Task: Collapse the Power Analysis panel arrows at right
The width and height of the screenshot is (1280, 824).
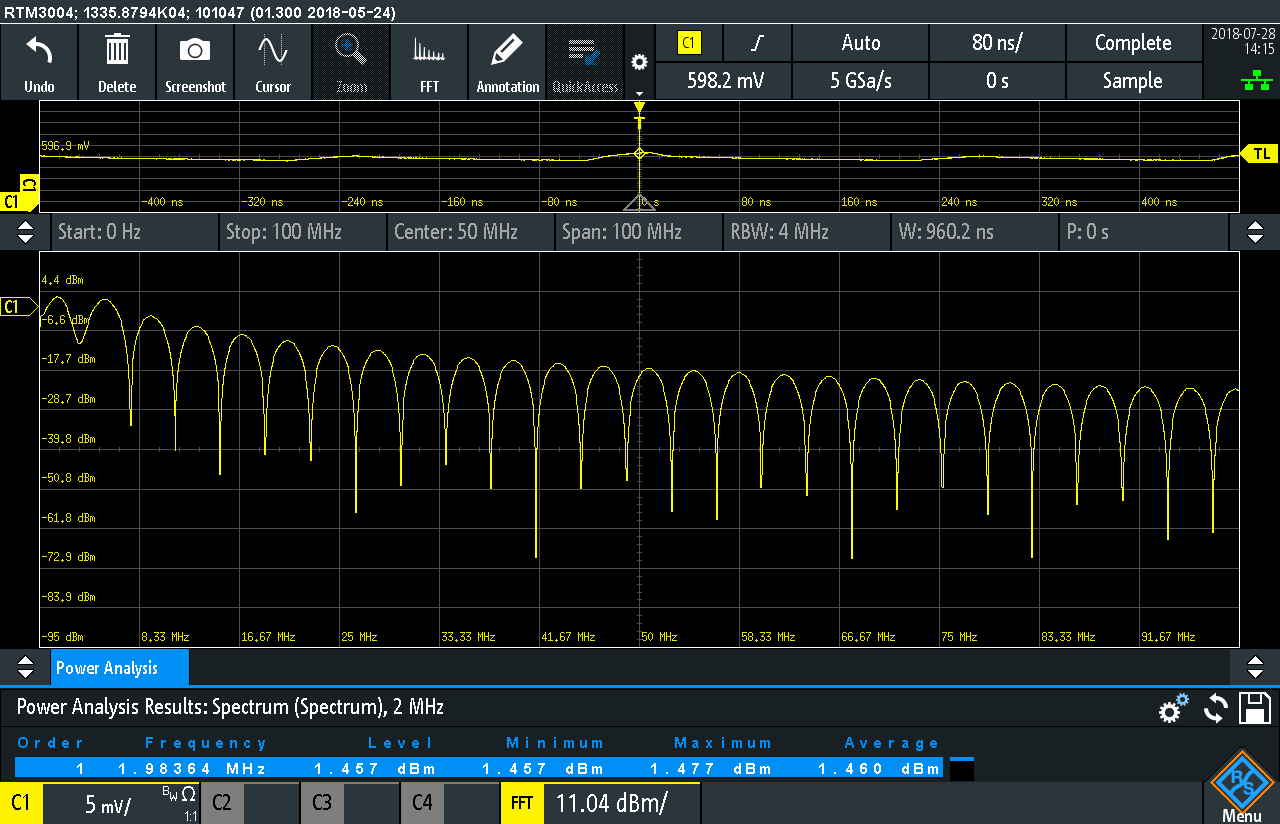Action: 1255,667
